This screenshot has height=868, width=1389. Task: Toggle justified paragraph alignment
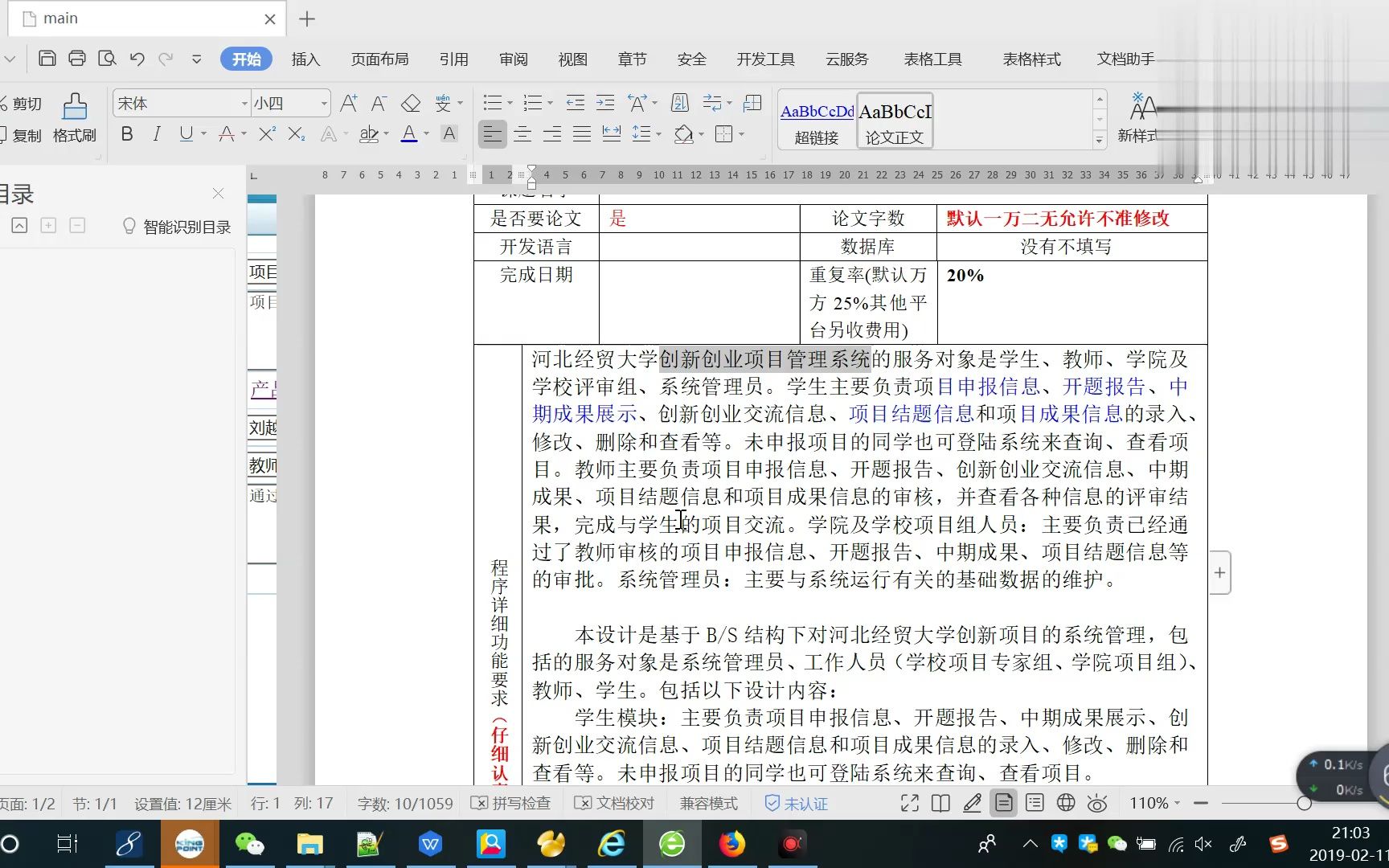click(x=582, y=134)
